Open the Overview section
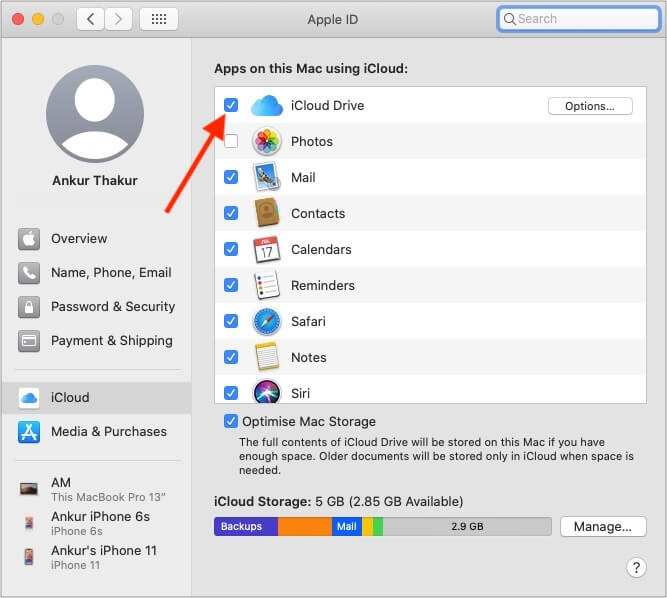667x598 pixels. click(x=97, y=239)
